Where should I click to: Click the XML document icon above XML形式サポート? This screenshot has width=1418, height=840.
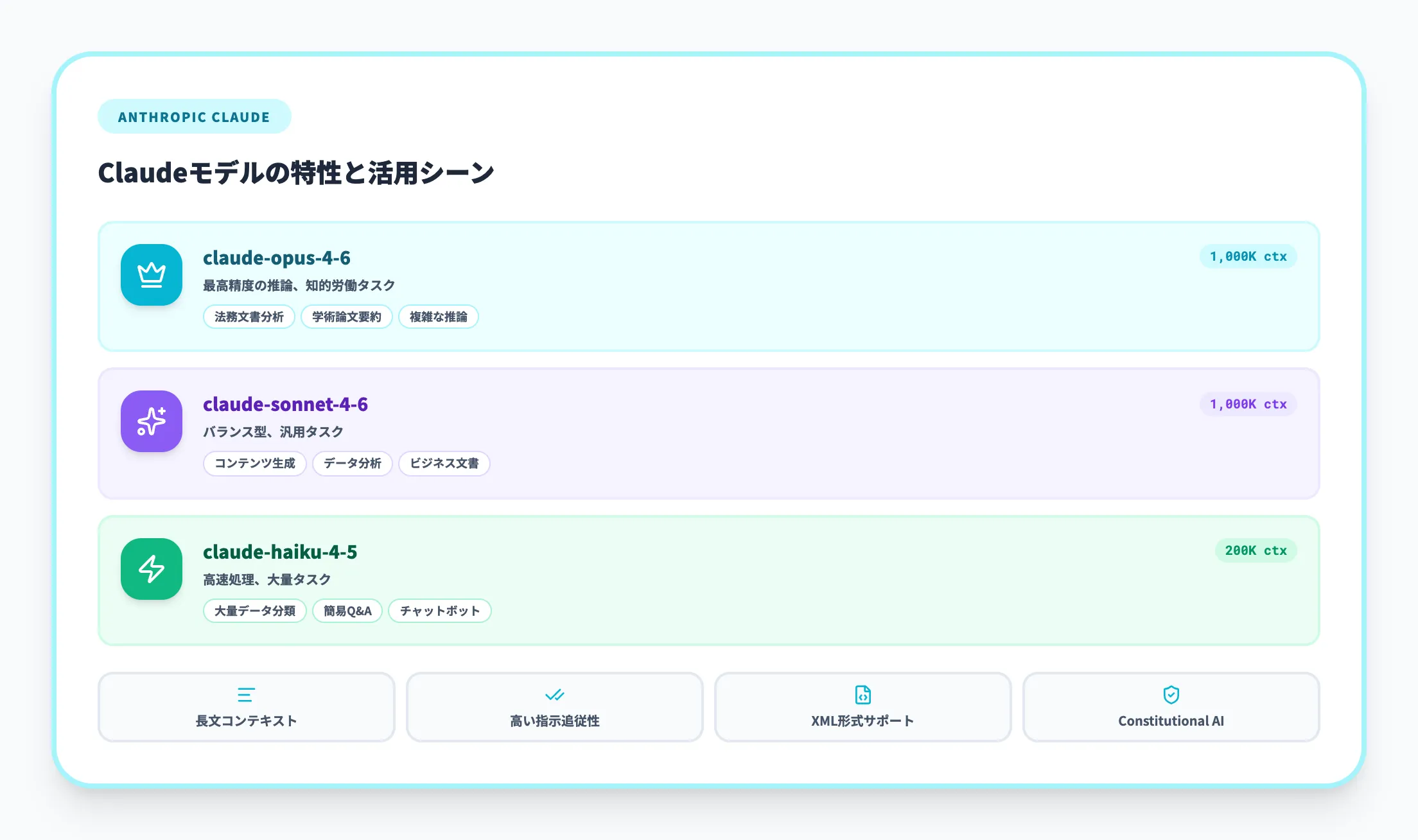862,694
